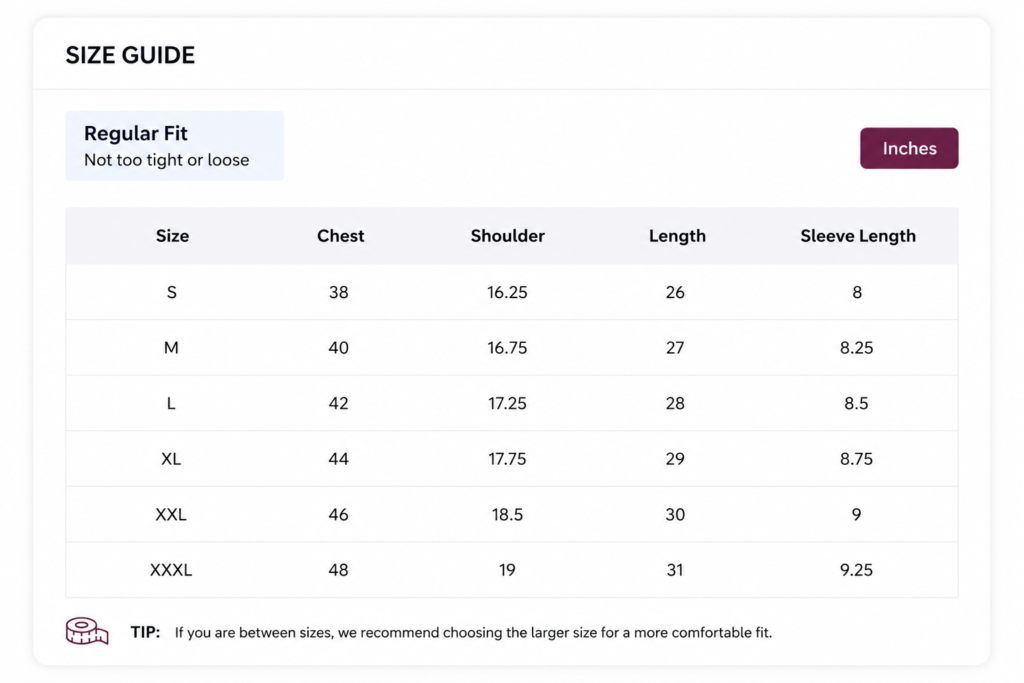This screenshot has height=683, width=1024.
Task: Click sleeve length 9.25 cell
Action: 856,569
